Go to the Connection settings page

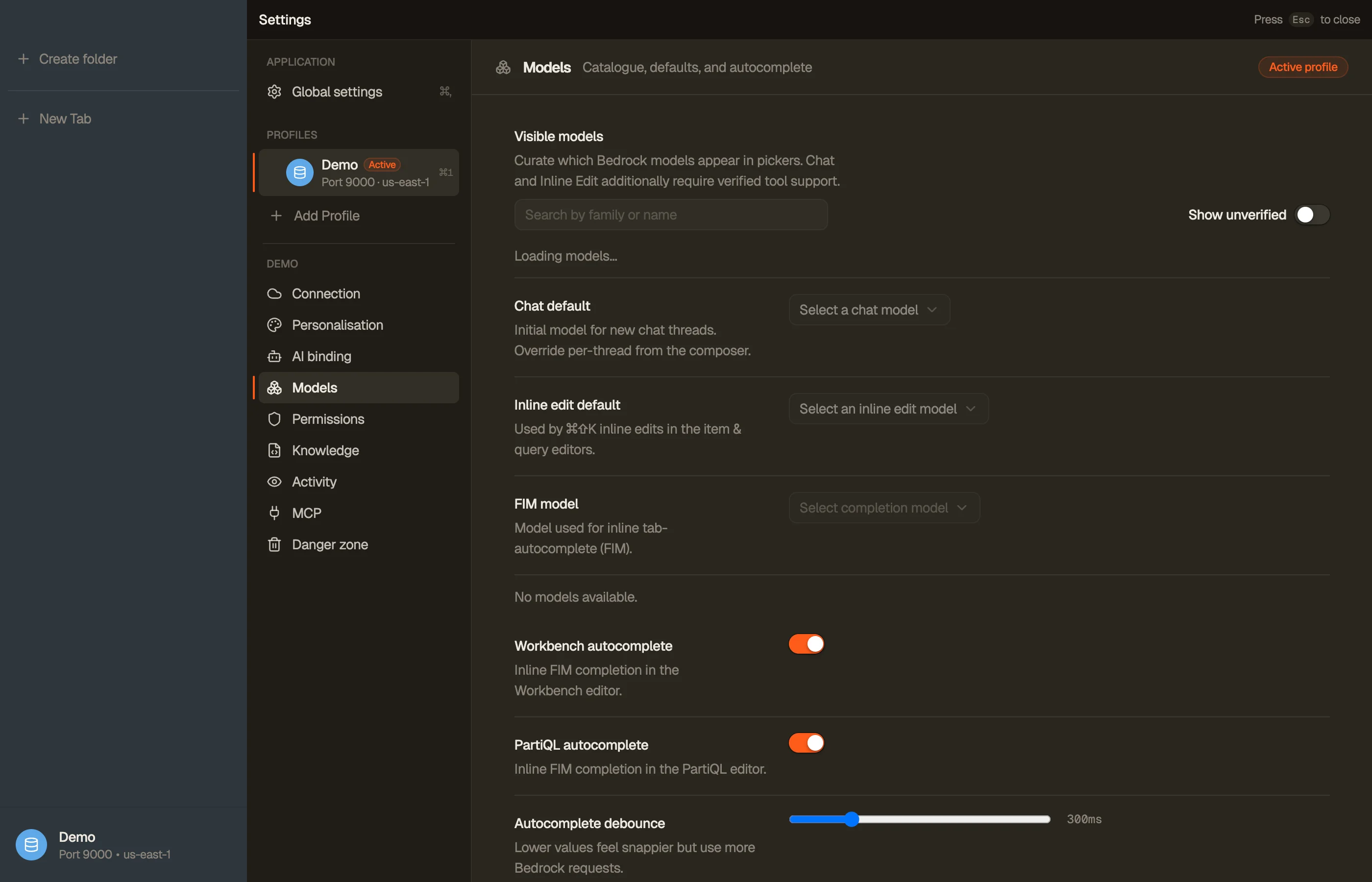tap(359, 294)
